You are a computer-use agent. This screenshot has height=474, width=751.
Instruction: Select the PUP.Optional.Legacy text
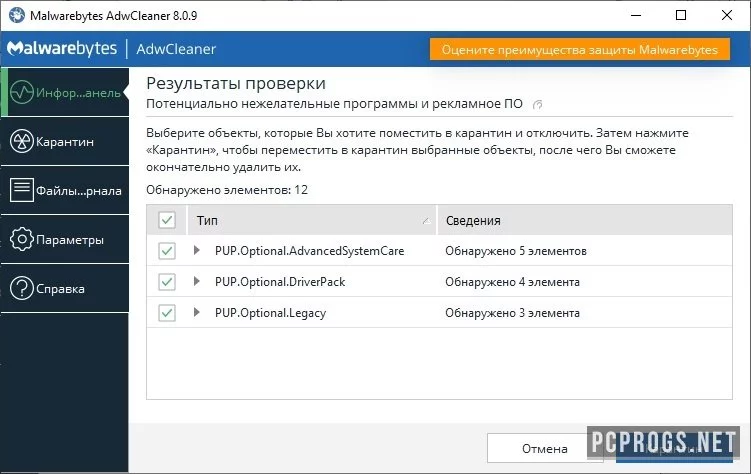270,313
